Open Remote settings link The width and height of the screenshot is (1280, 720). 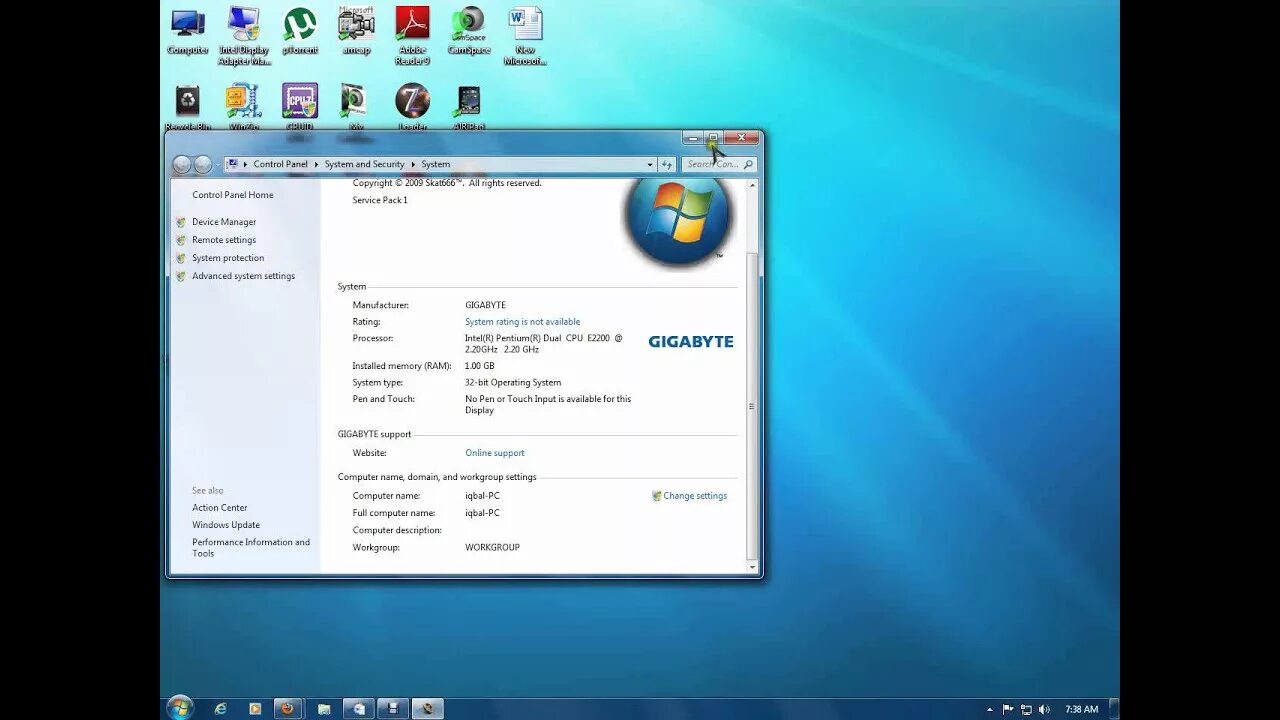[x=224, y=240]
